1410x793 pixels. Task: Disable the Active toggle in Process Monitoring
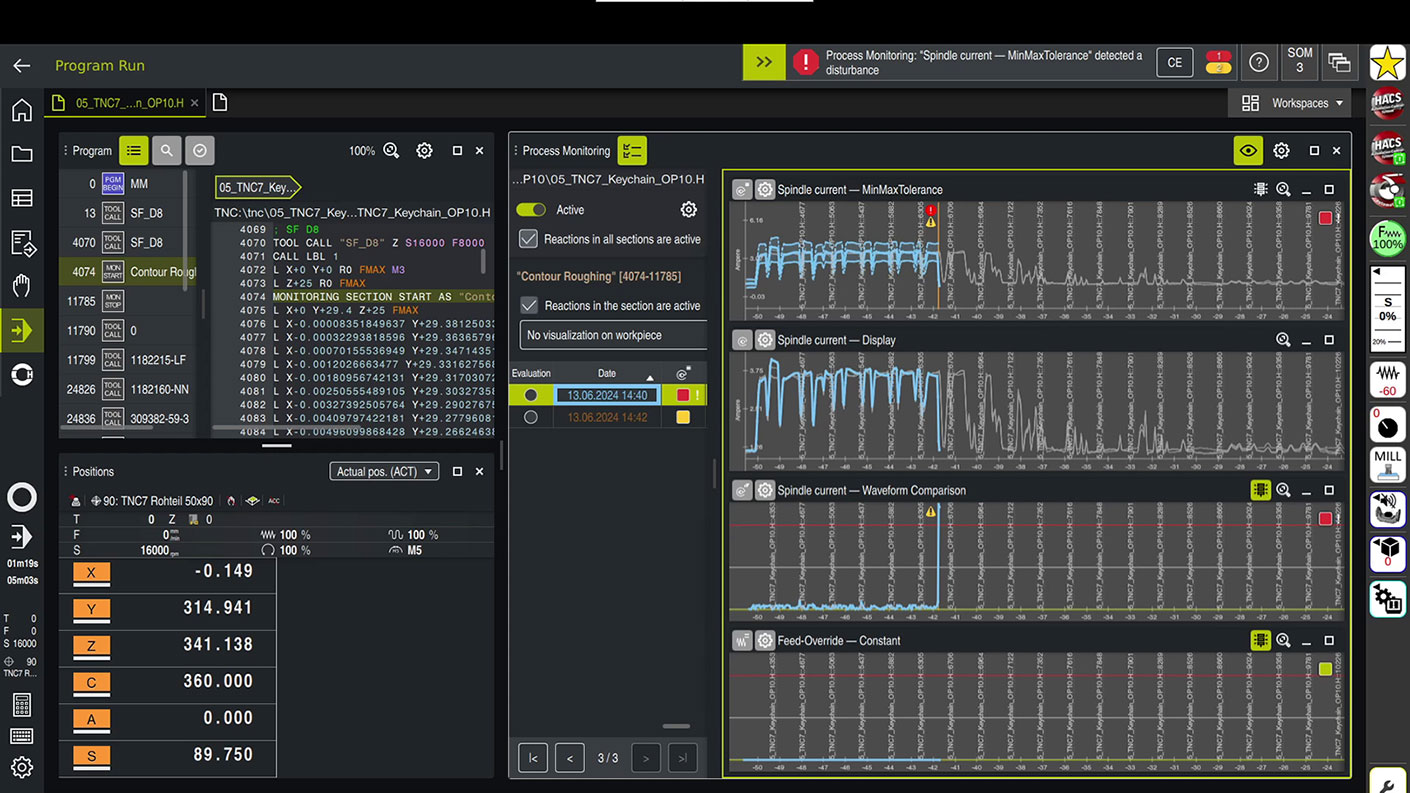pos(530,210)
